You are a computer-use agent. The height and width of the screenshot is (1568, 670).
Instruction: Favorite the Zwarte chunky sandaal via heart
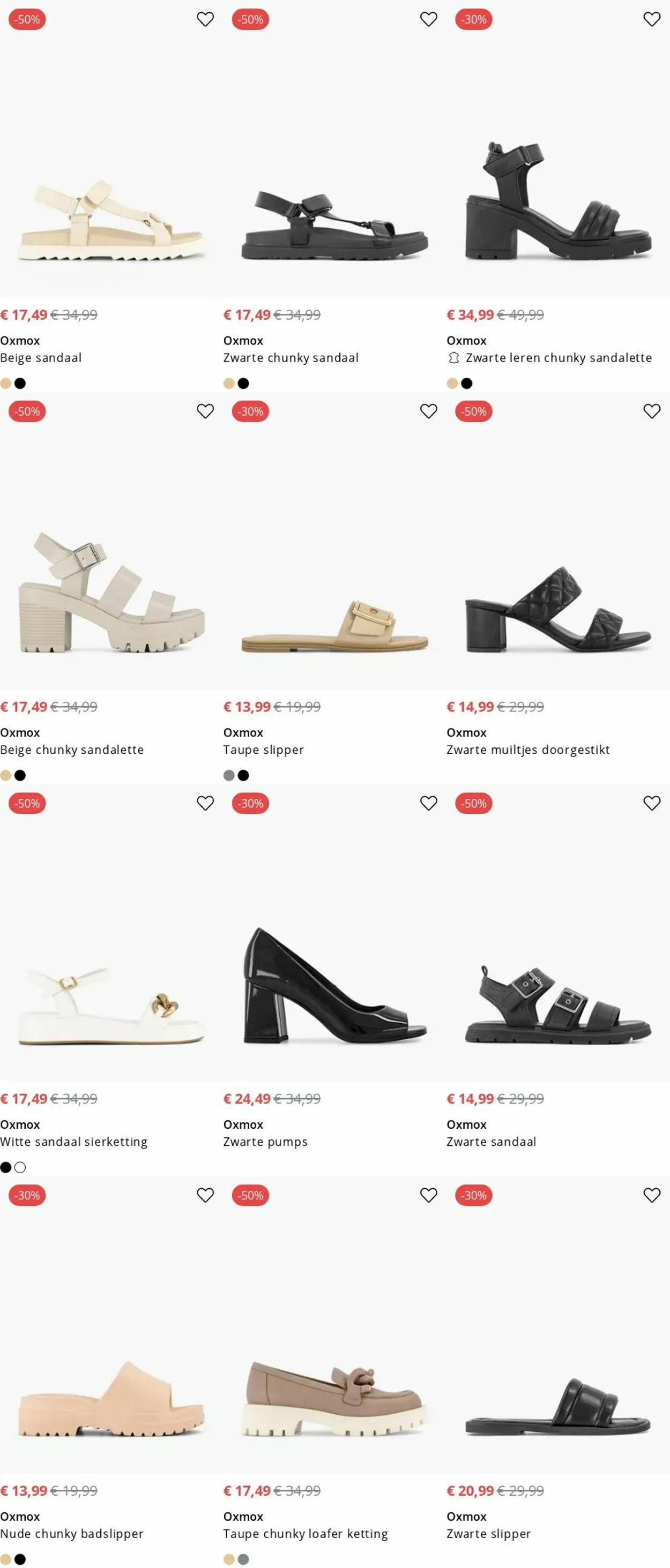(x=428, y=19)
